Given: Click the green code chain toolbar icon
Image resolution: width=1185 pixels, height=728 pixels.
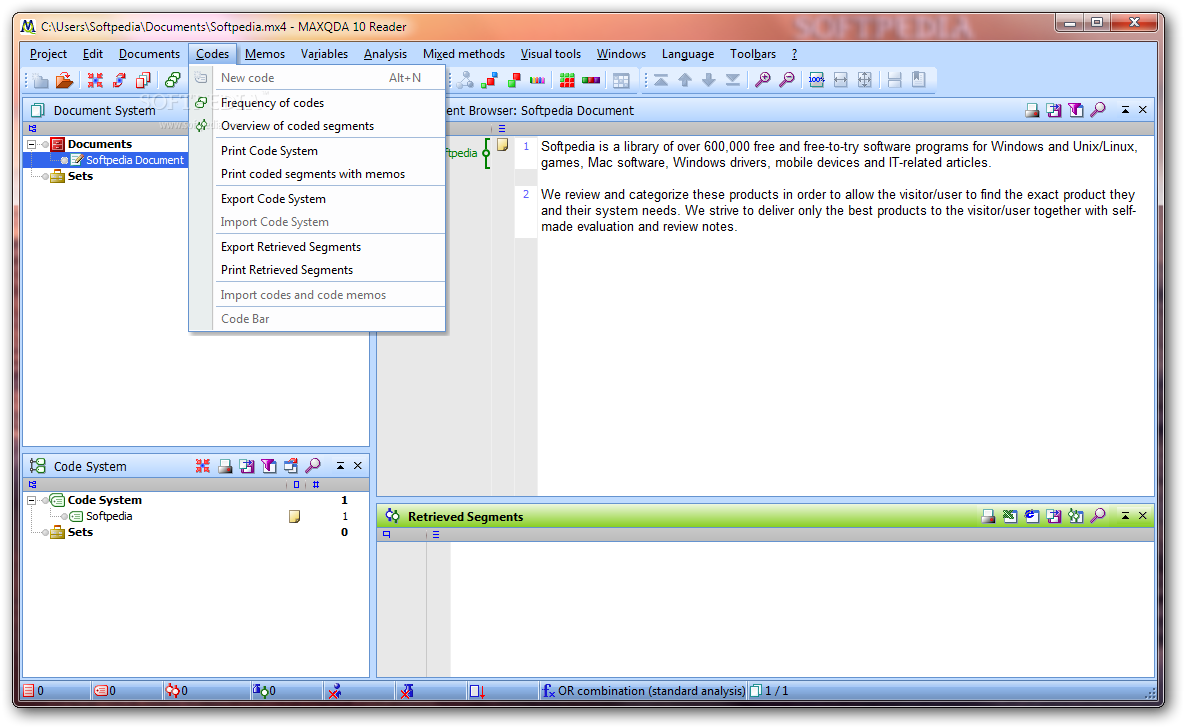Looking at the screenshot, I should [x=173, y=80].
